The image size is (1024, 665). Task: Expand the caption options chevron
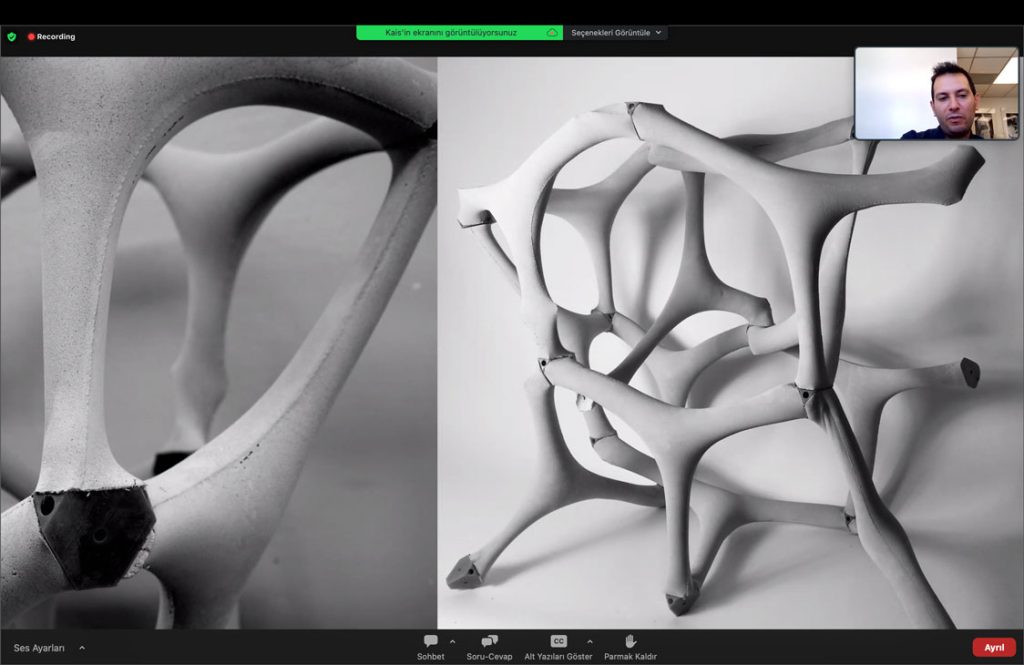pos(590,642)
